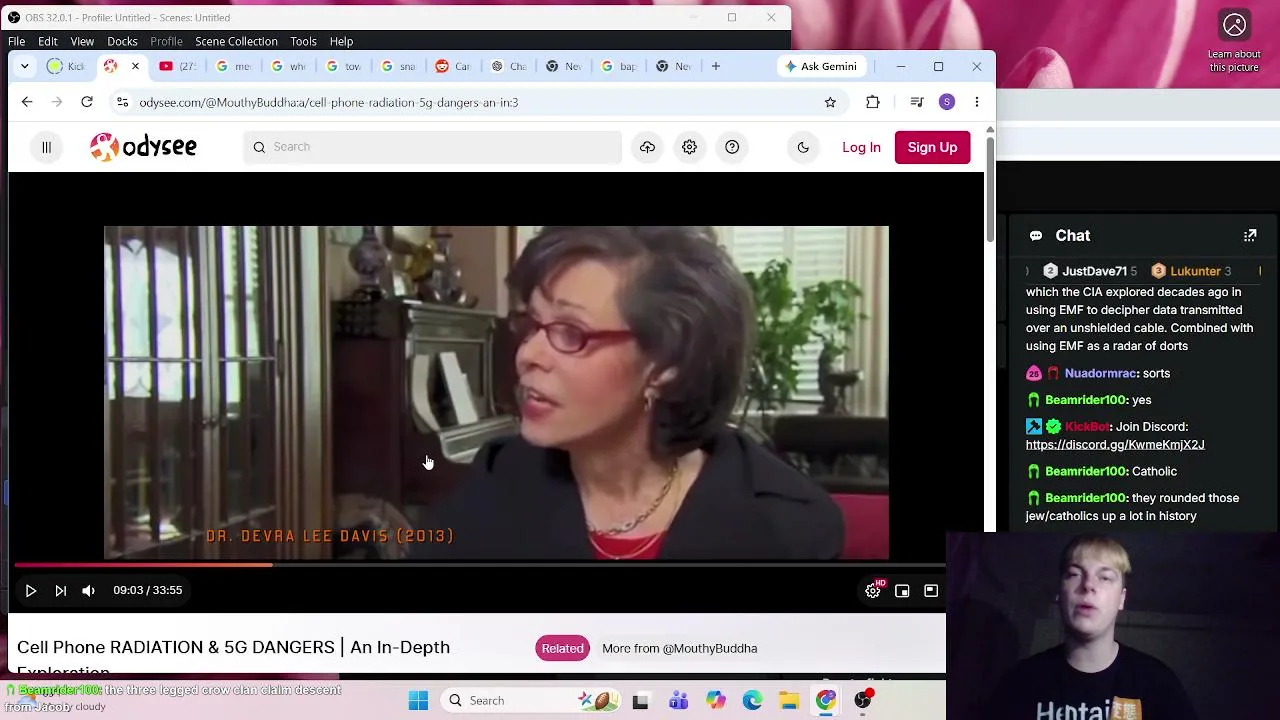The image size is (1280, 720).
Task: Open Chrome media controls icon
Action: (916, 102)
